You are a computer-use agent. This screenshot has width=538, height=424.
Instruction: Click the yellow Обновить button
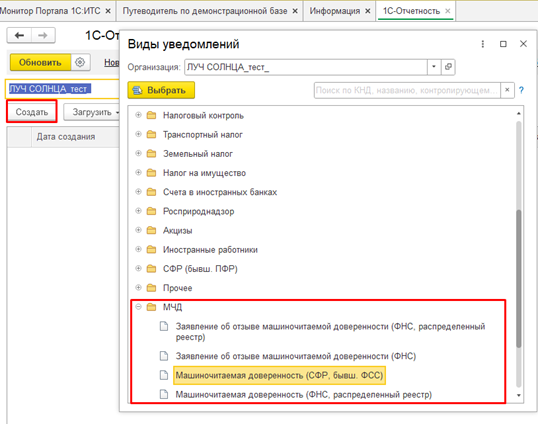point(40,62)
